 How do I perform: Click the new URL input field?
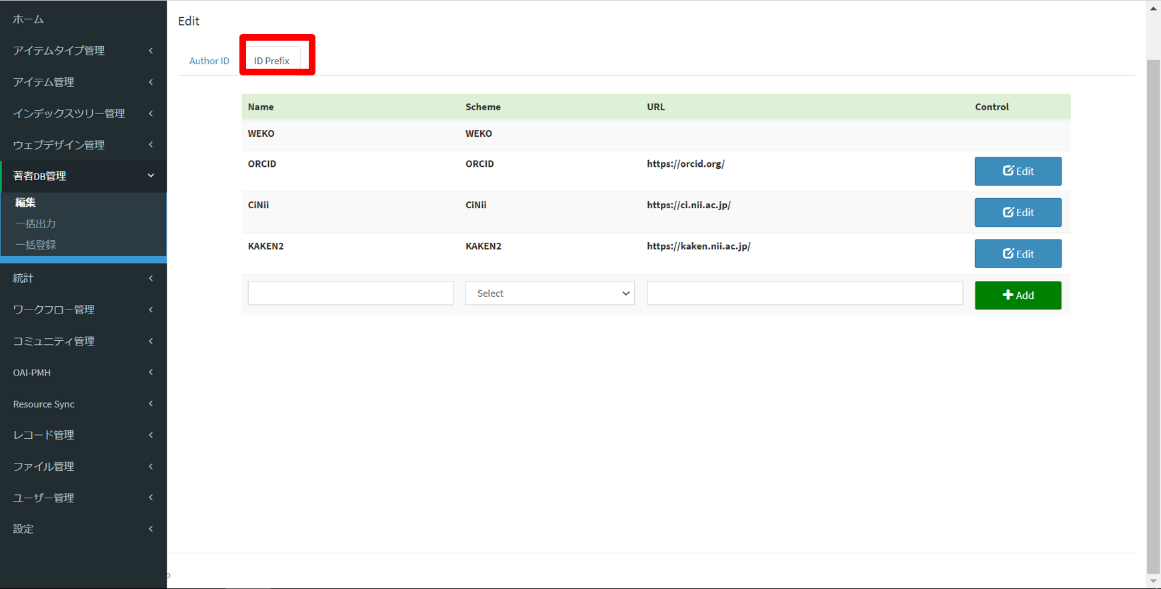coord(804,293)
